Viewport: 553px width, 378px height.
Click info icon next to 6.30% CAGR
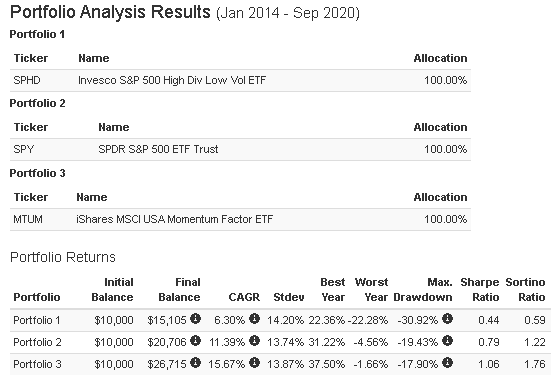point(254,319)
